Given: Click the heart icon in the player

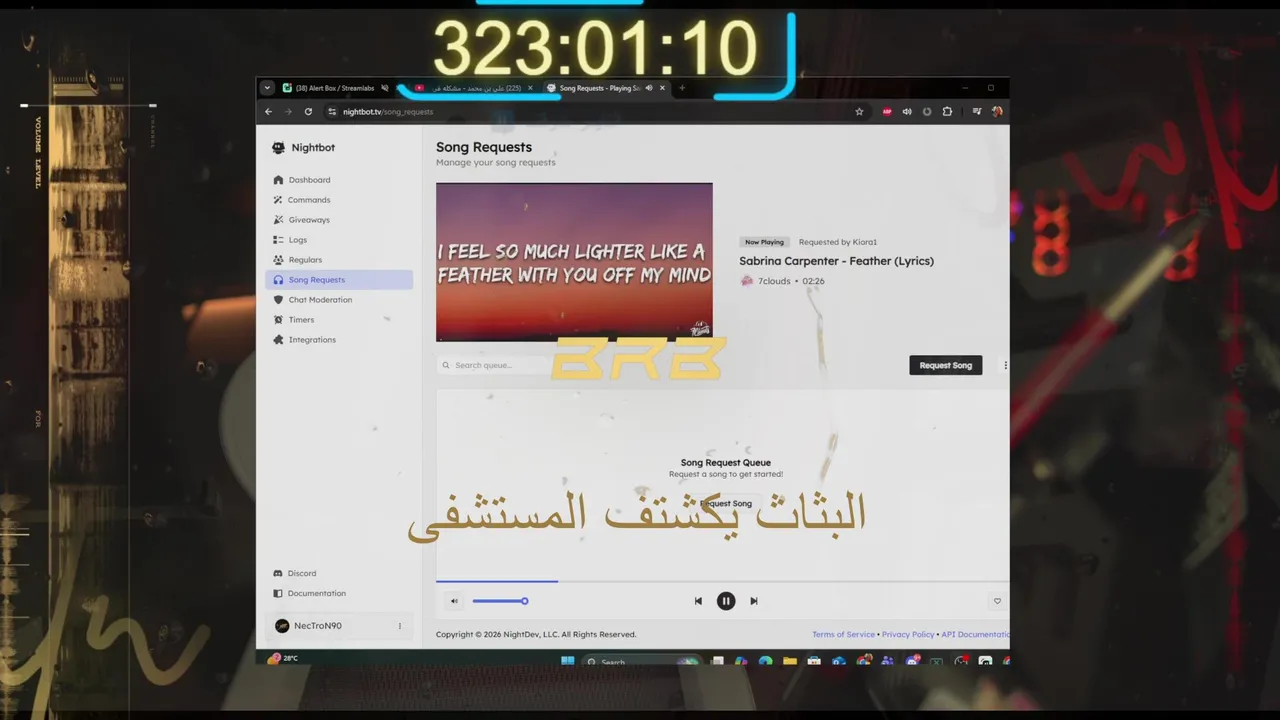Looking at the screenshot, I should click(997, 601).
